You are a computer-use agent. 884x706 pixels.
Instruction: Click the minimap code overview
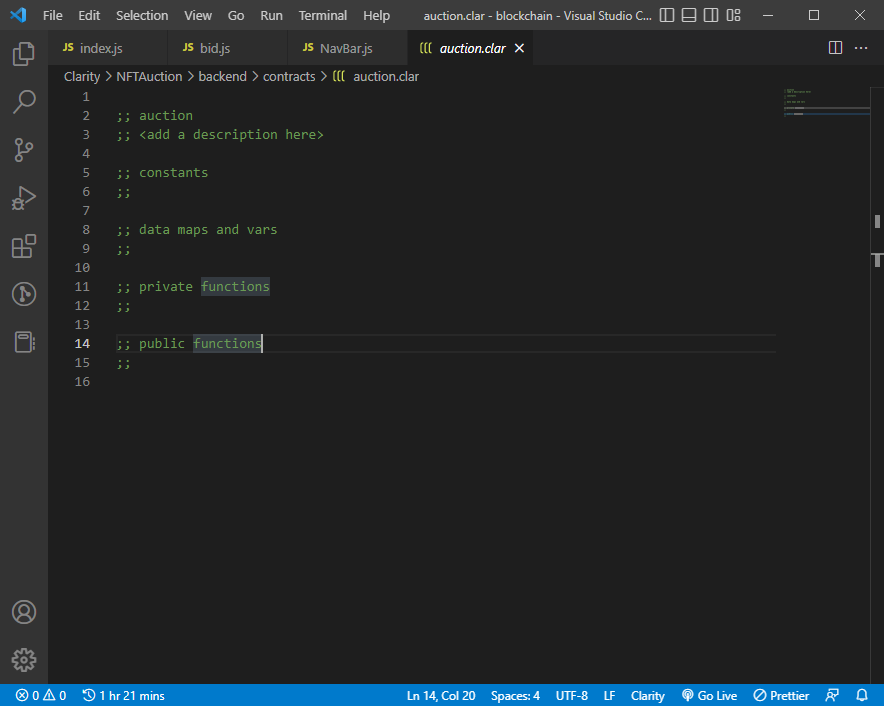826,102
